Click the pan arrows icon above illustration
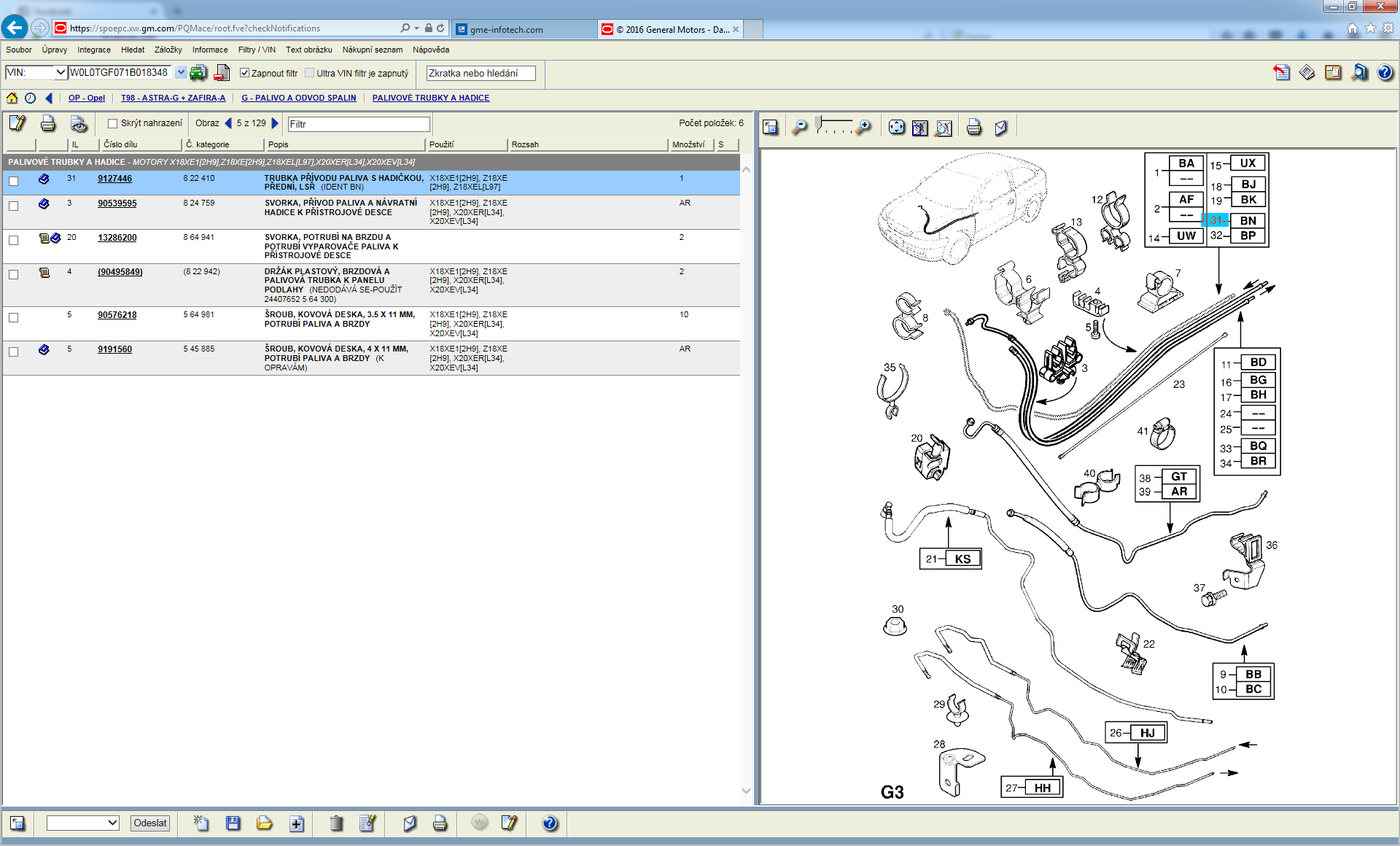Image resolution: width=1400 pixels, height=846 pixels. click(x=896, y=128)
